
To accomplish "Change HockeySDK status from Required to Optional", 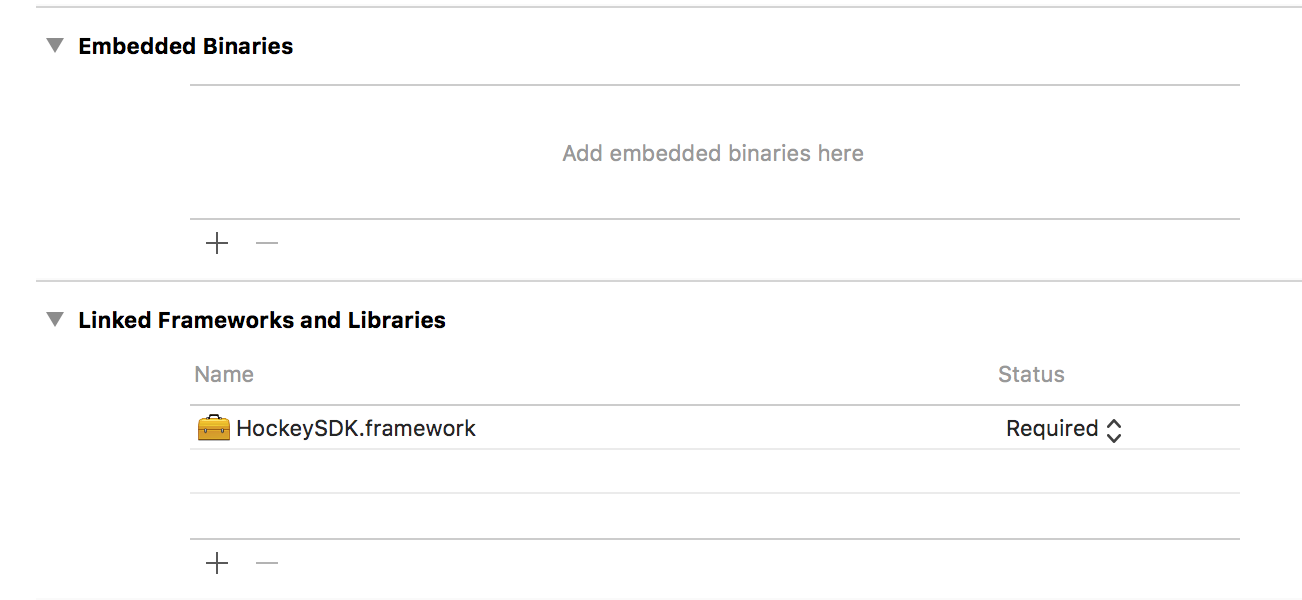I will [1063, 428].
